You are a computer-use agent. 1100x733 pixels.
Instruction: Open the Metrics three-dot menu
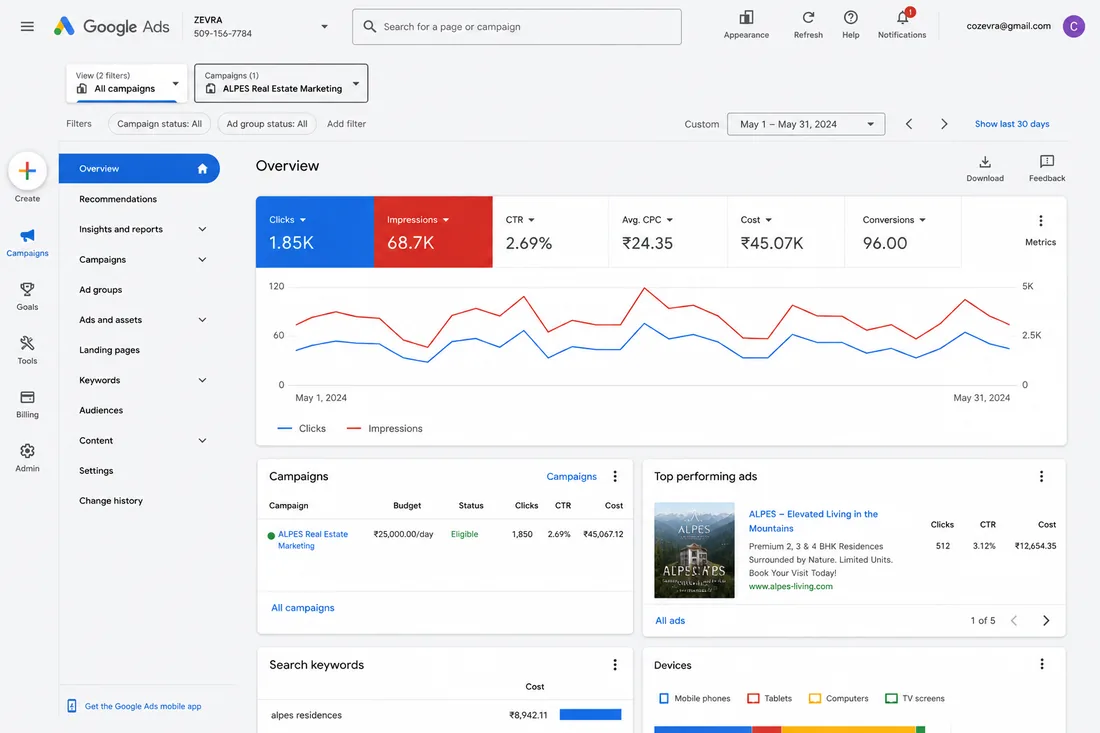pos(1040,221)
